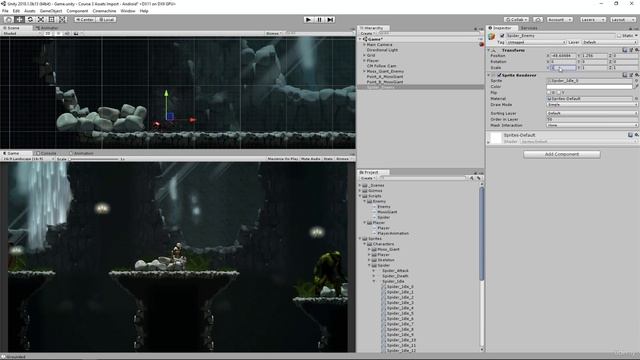Select the Rotate tool in the toolbar
This screenshot has width=640, height=360.
30,20
